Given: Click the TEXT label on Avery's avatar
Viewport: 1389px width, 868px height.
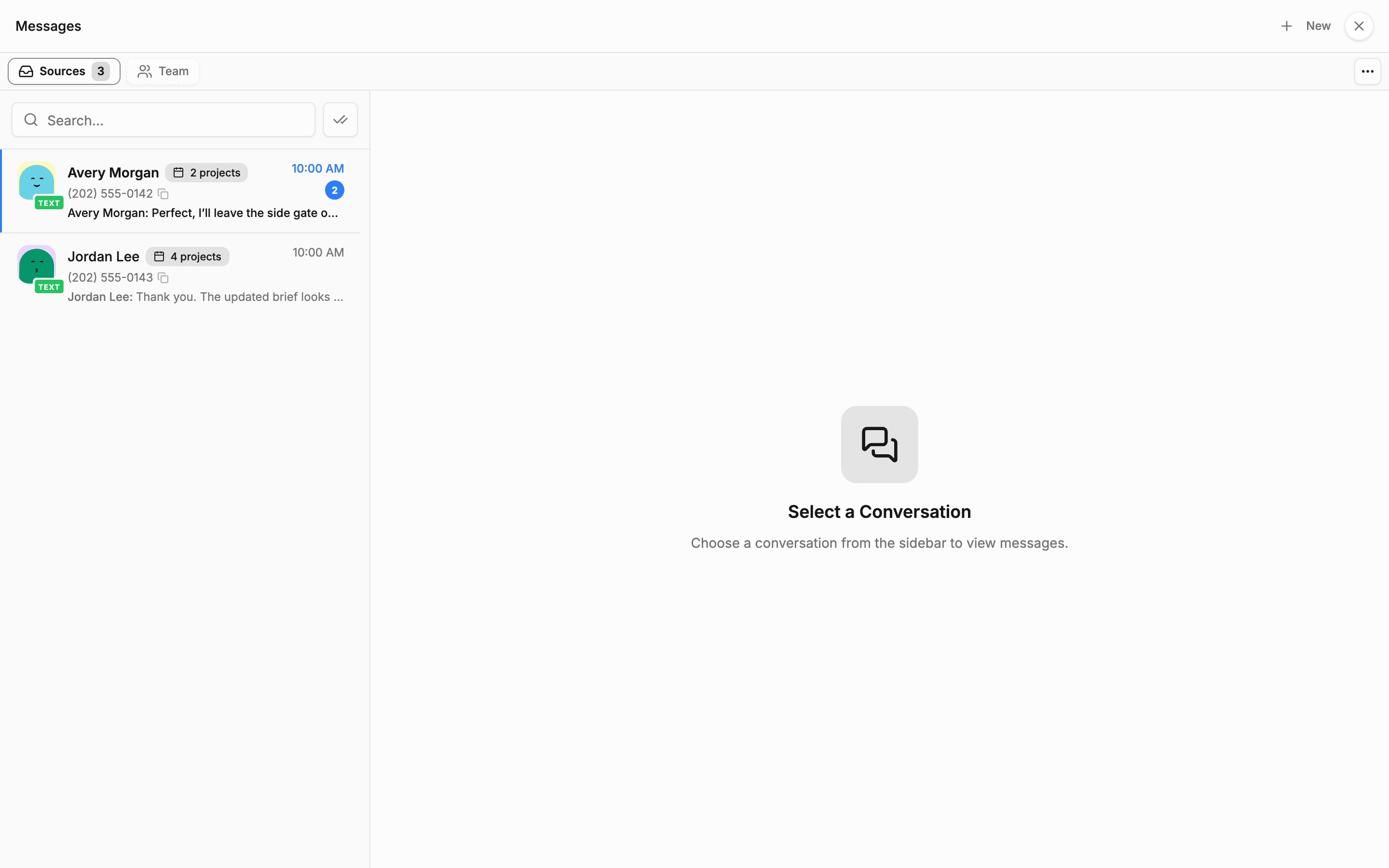Looking at the screenshot, I should coord(49,203).
